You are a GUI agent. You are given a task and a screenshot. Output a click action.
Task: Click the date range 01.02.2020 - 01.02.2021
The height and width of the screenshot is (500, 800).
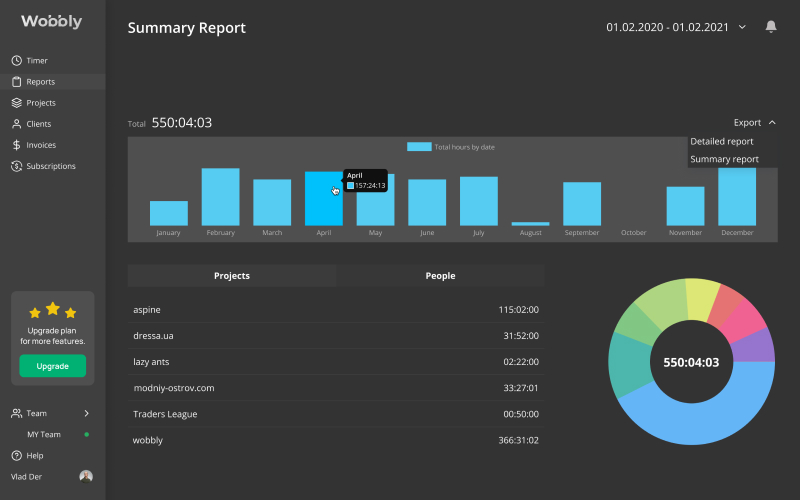(667, 27)
